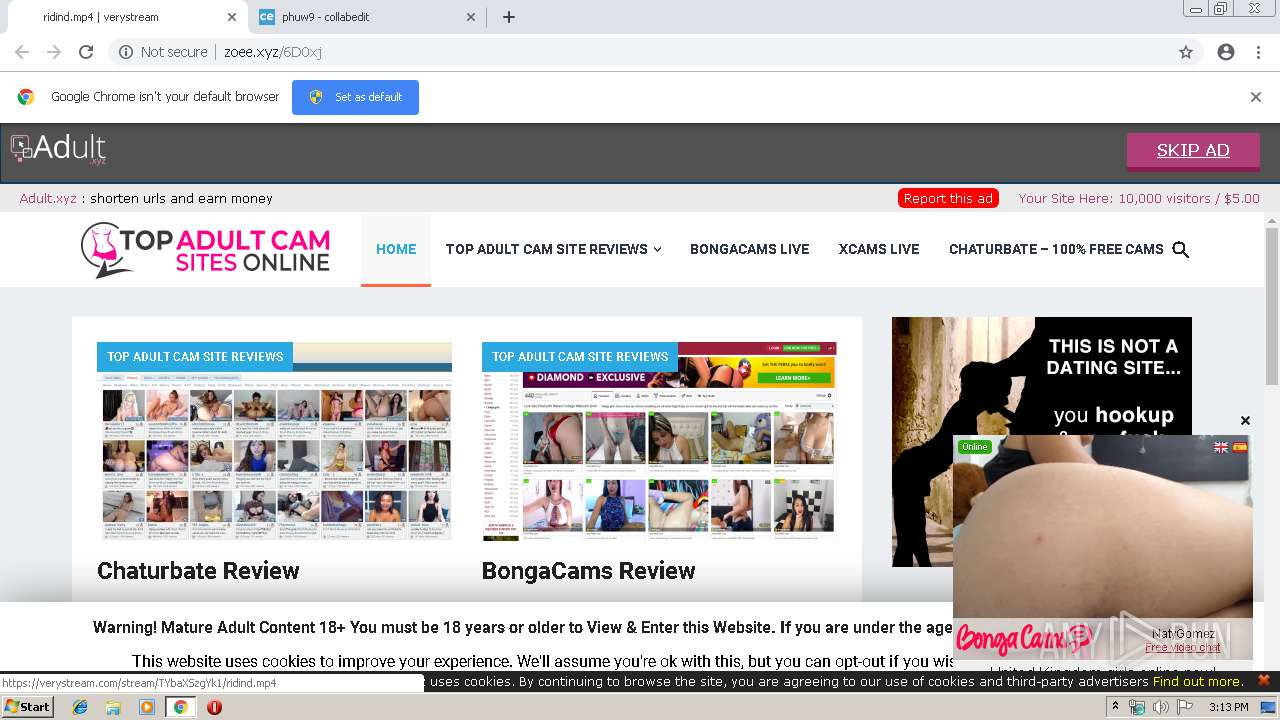This screenshot has height=720, width=1280.
Task: Open the red Opera-style taskbar icon
Action: pos(214,707)
